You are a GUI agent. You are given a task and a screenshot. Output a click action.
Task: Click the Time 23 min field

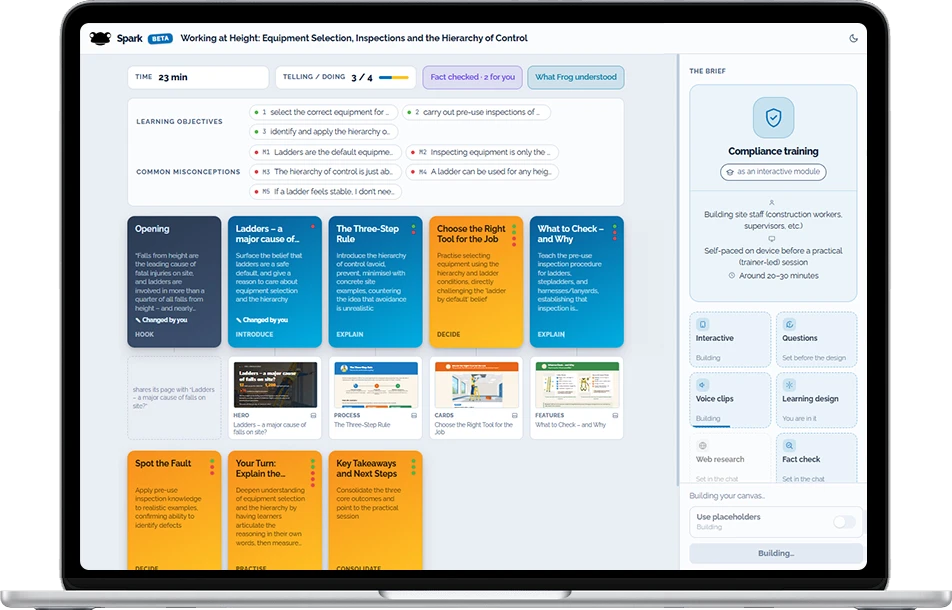point(198,77)
